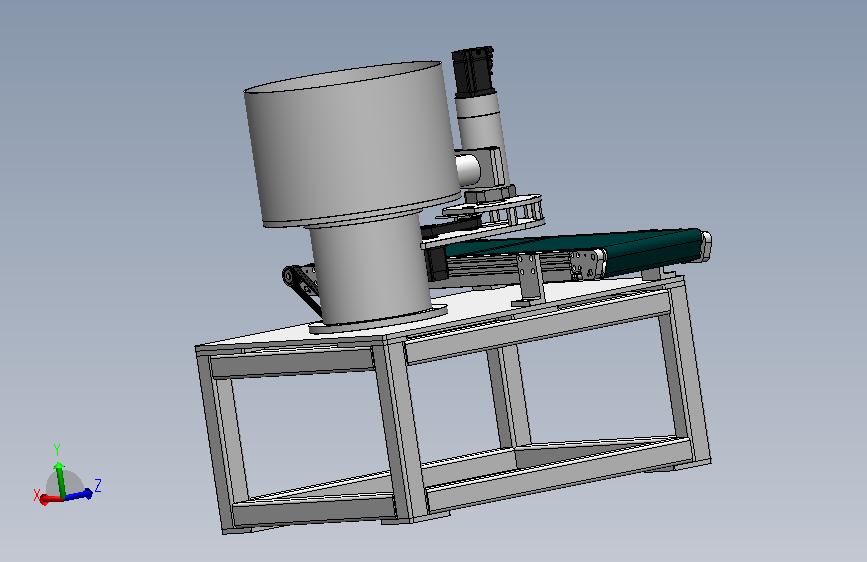Pick the conveyor support bracket on table
Screen dimensions: 867x562
click(x=530, y=279)
